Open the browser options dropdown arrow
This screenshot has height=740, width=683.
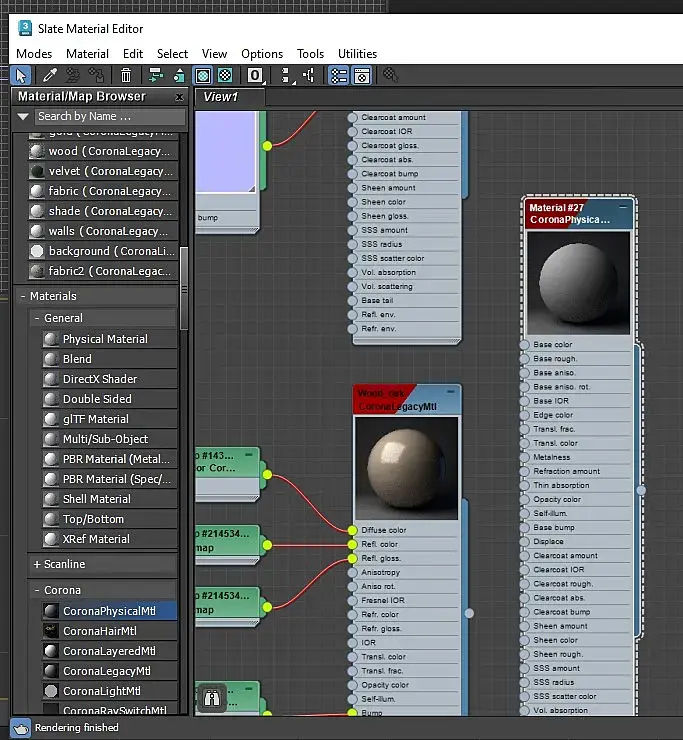(x=23, y=117)
